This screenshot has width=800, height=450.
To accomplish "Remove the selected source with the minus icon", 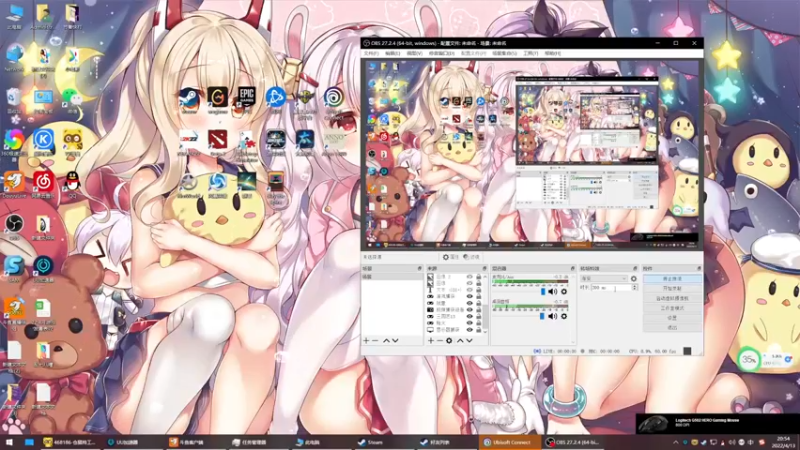I will click(439, 340).
